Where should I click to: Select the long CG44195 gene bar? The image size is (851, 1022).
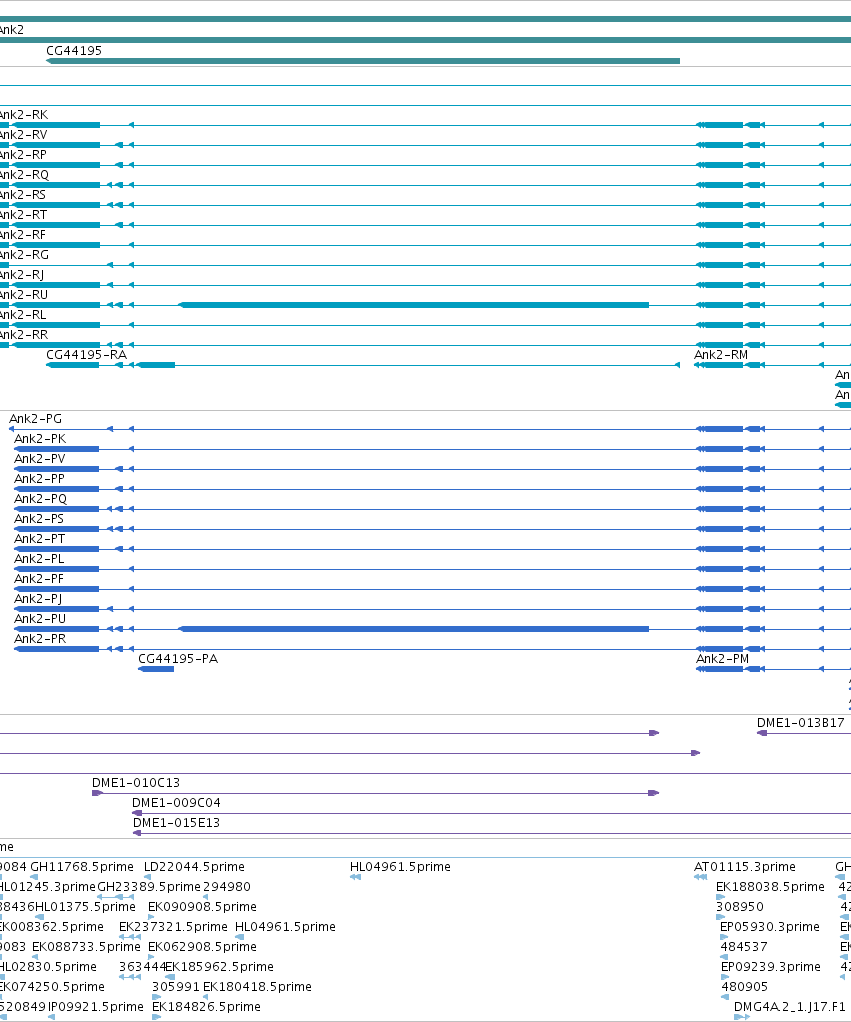tap(363, 61)
